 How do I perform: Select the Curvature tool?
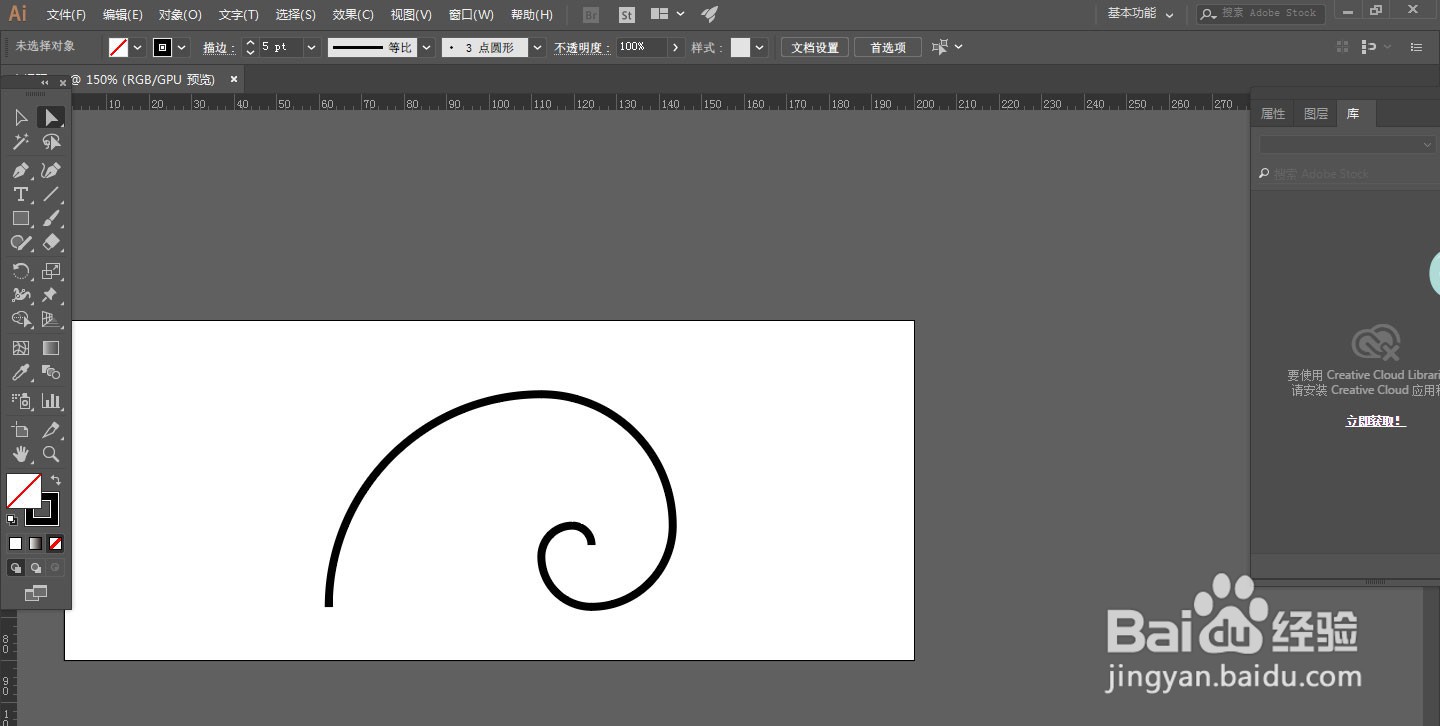click(51, 170)
